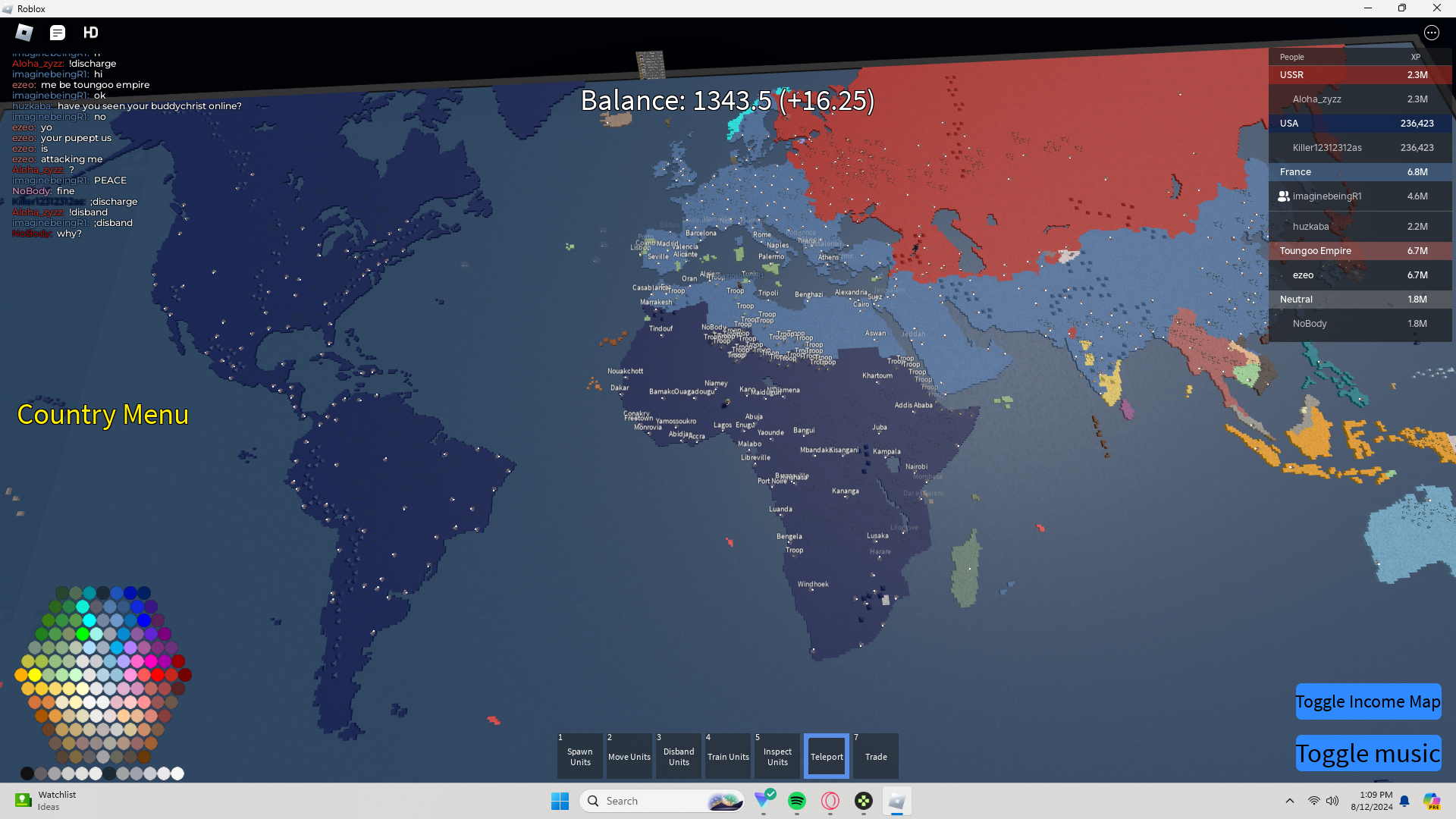Toggle the Income Map view
Screen dimensions: 1456x819
coord(1367,701)
